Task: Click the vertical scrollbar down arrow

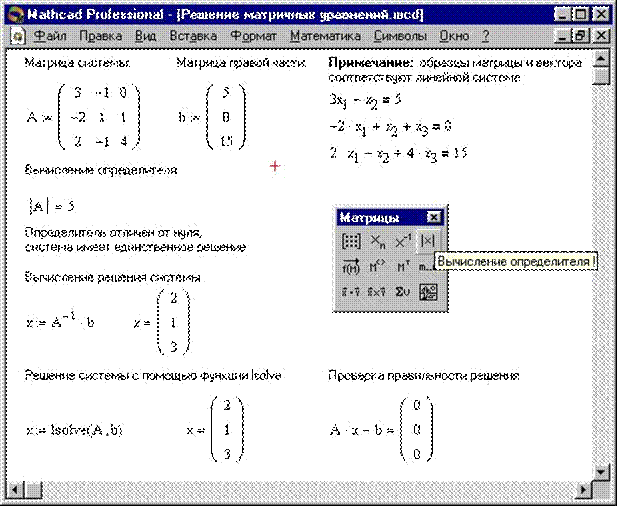Action: (x=600, y=471)
